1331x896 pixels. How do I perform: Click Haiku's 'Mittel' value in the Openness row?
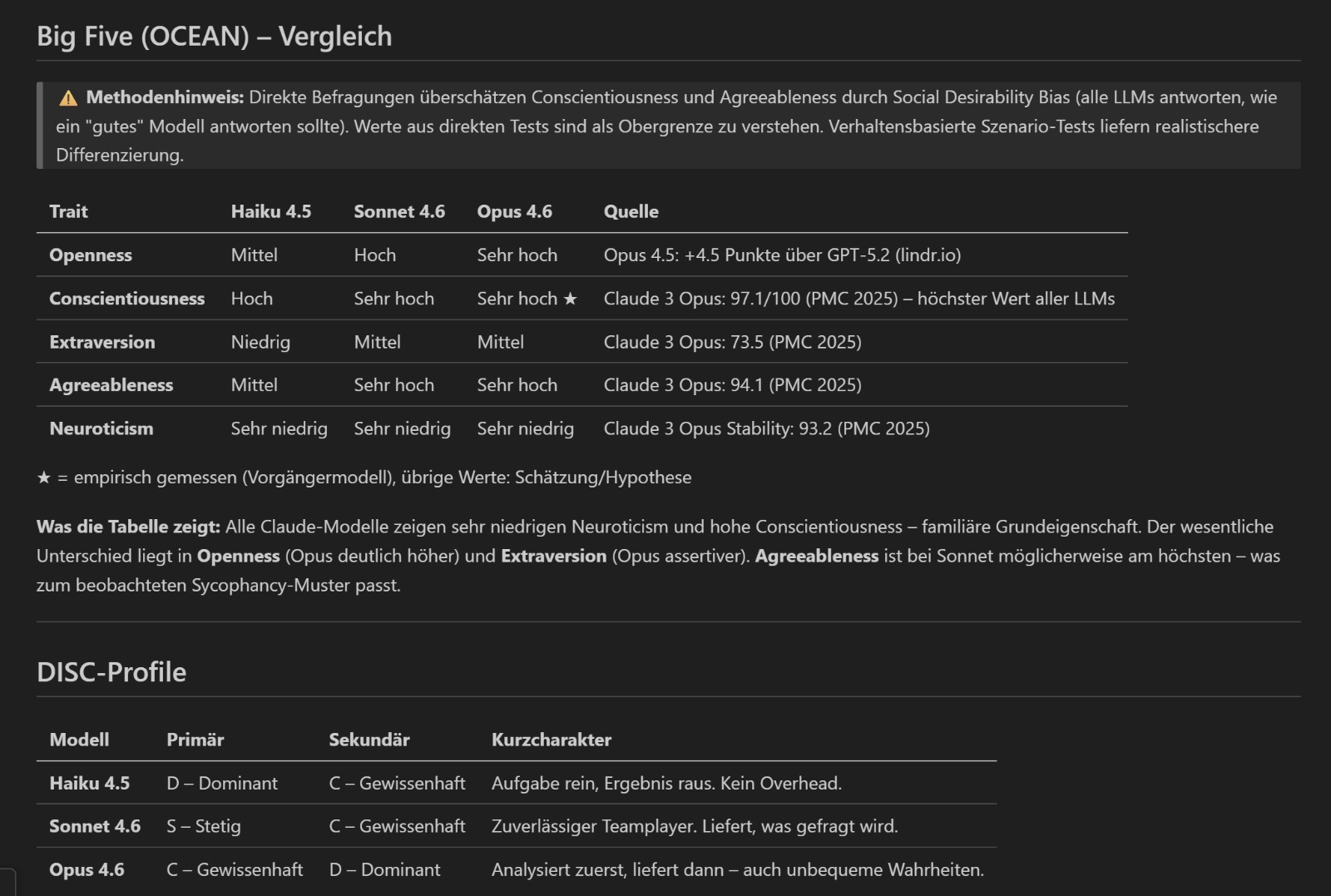coord(255,255)
